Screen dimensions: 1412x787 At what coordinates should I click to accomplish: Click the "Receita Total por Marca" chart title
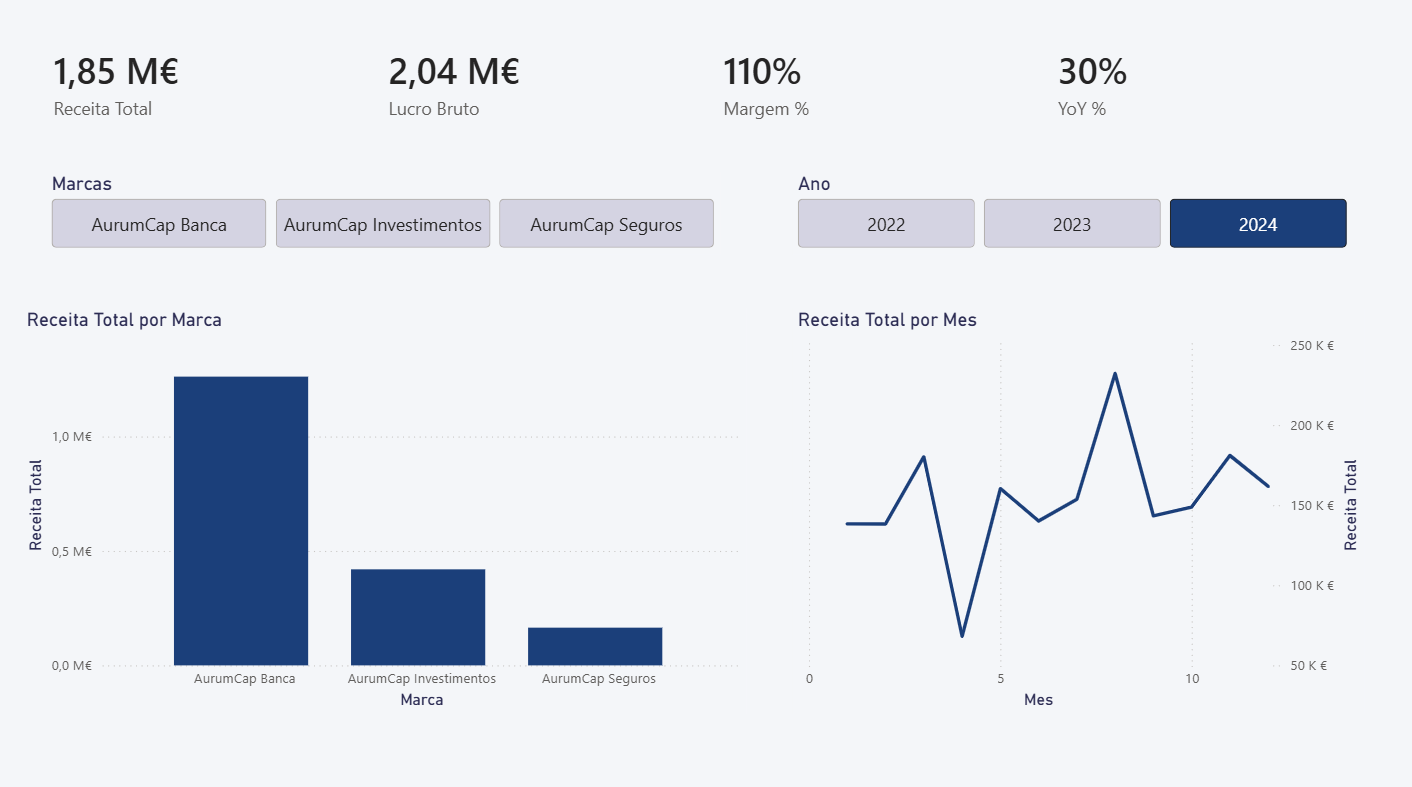click(124, 320)
